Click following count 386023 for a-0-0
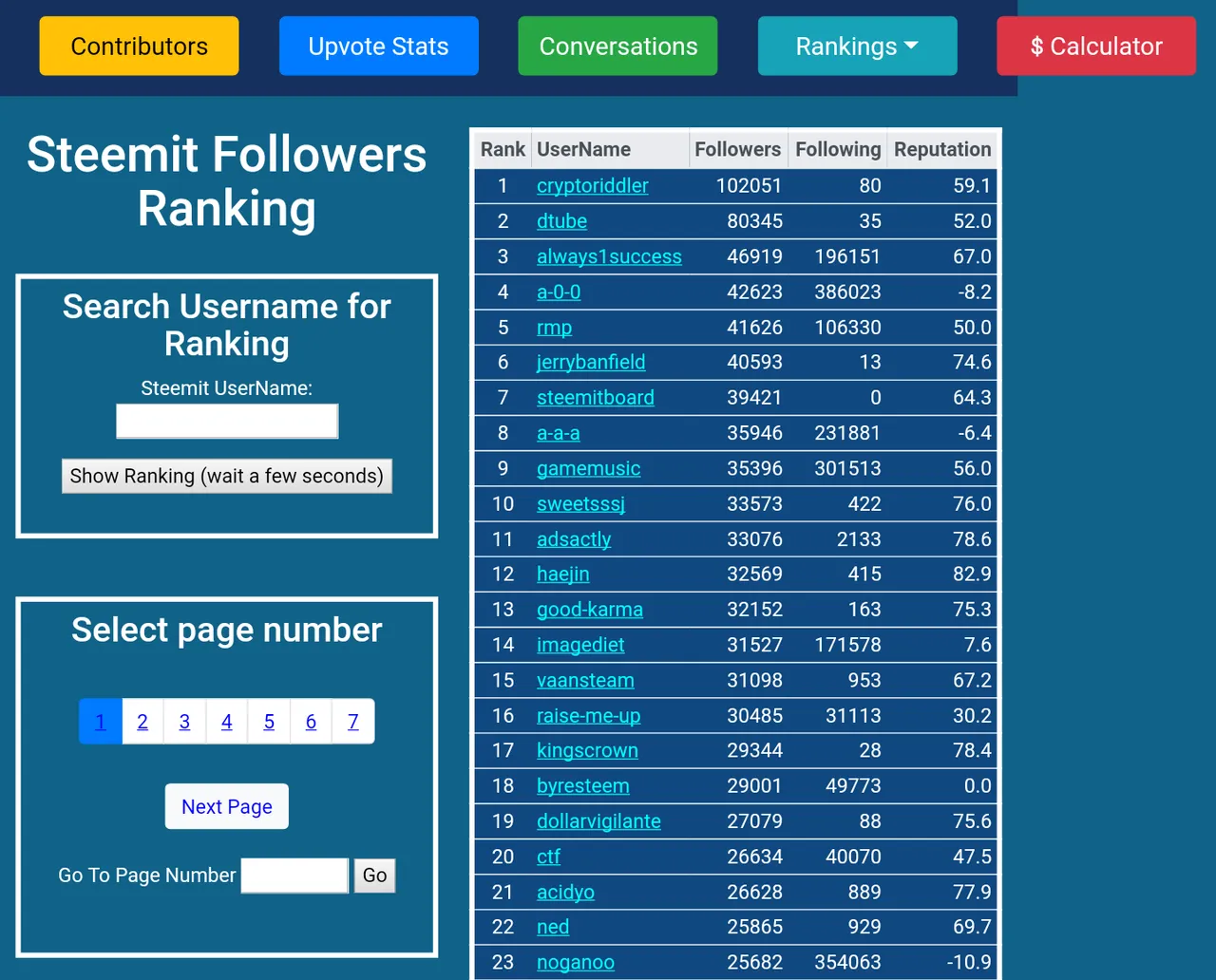 (x=847, y=292)
